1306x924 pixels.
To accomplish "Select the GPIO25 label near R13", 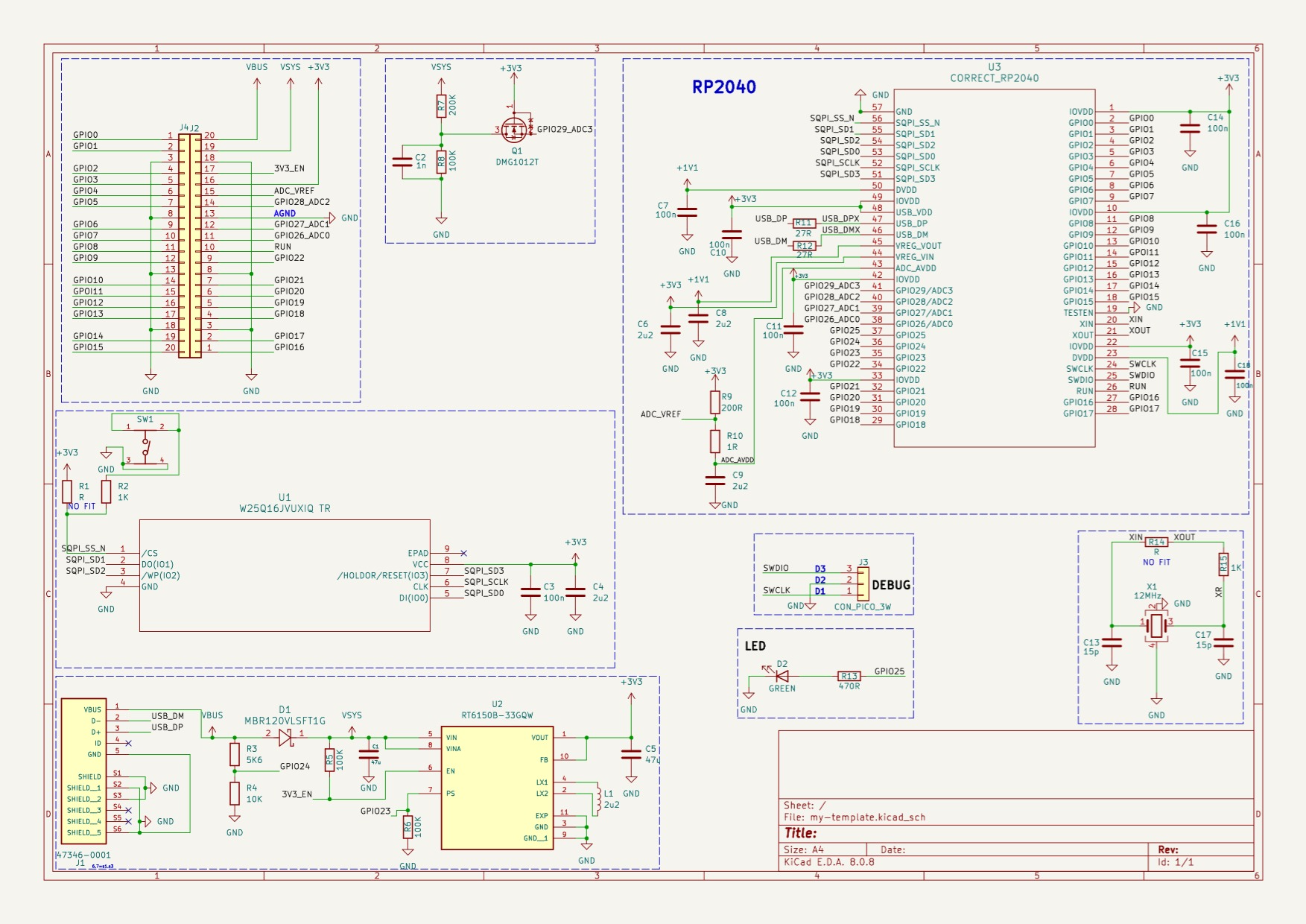I will [890, 671].
